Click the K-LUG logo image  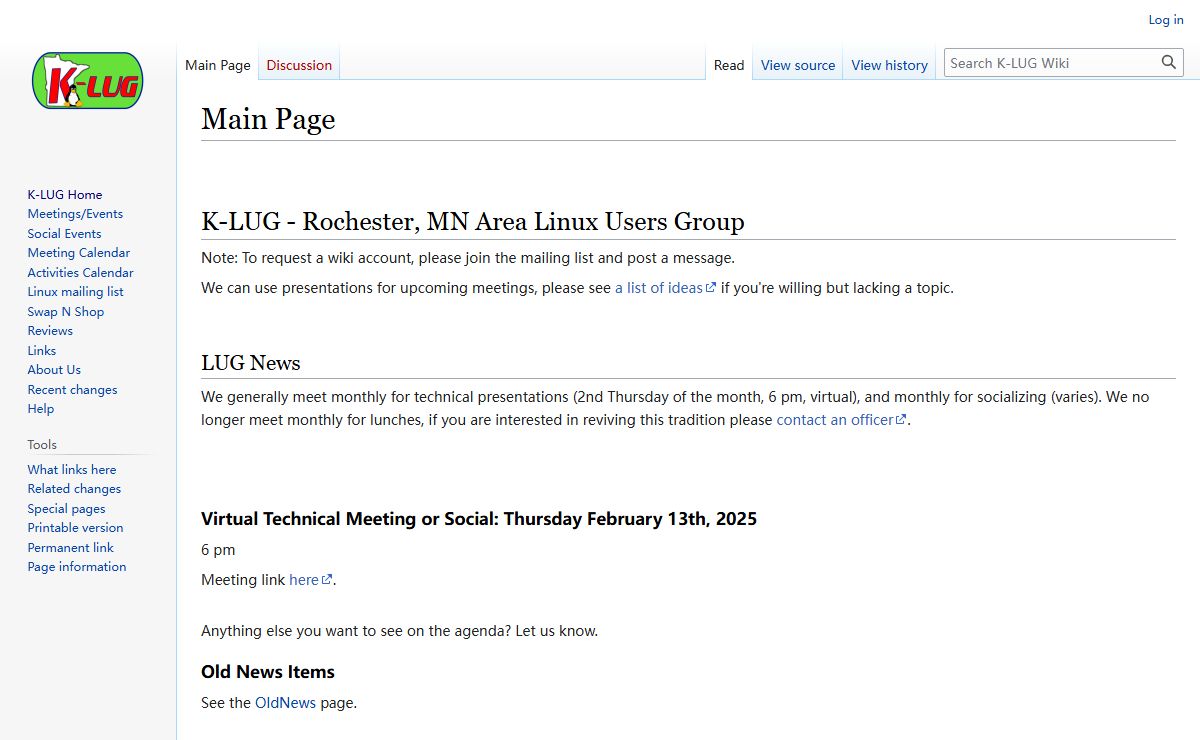pos(87,80)
